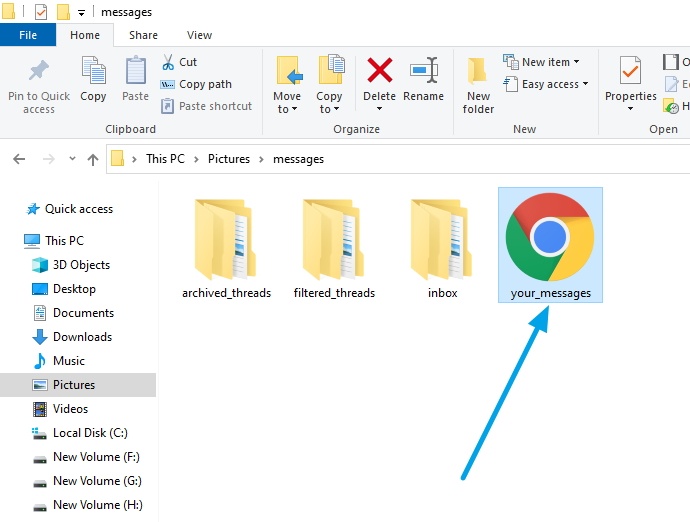The width and height of the screenshot is (690, 522).
Task: Go forward with the right arrow
Action: [x=49, y=159]
